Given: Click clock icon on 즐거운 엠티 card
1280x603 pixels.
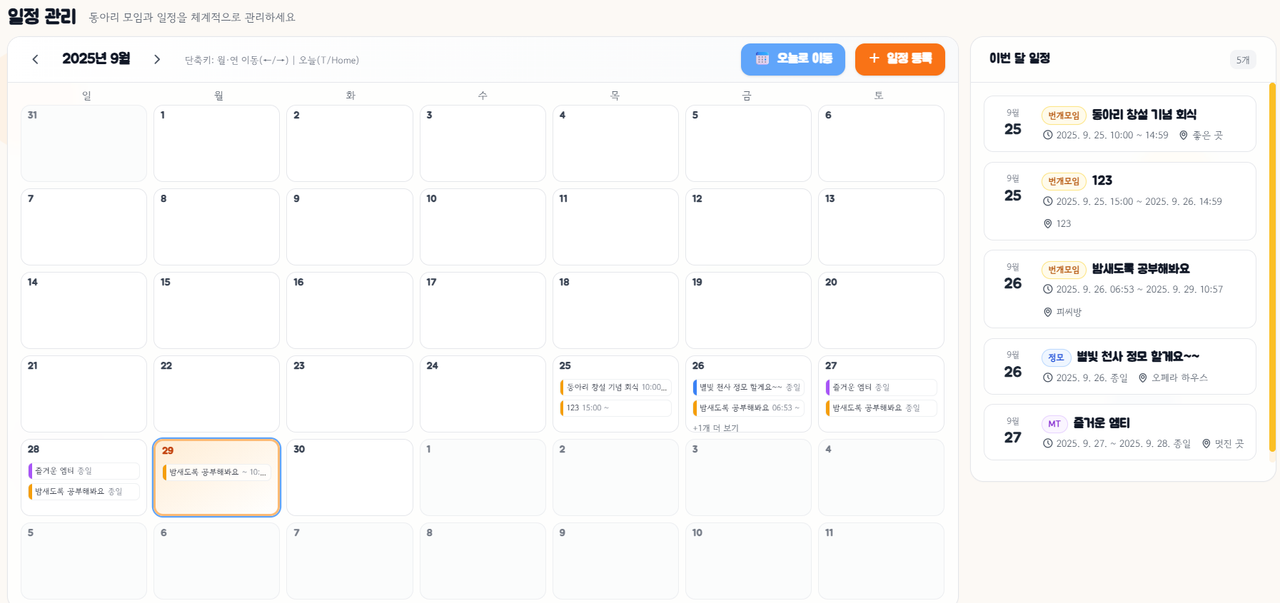Looking at the screenshot, I should (1048, 443).
